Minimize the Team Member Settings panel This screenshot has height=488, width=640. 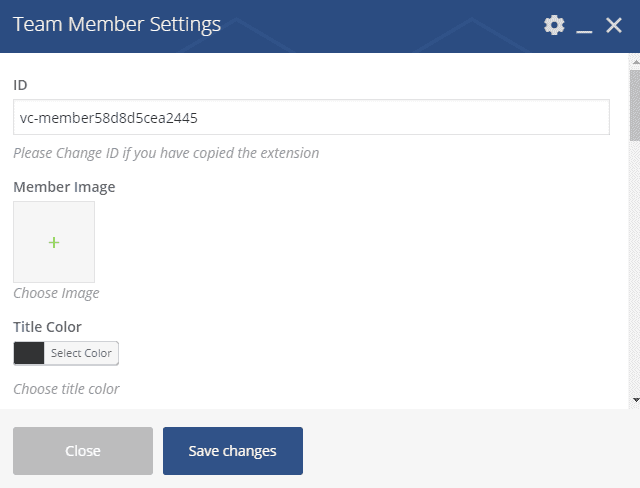[585, 27]
